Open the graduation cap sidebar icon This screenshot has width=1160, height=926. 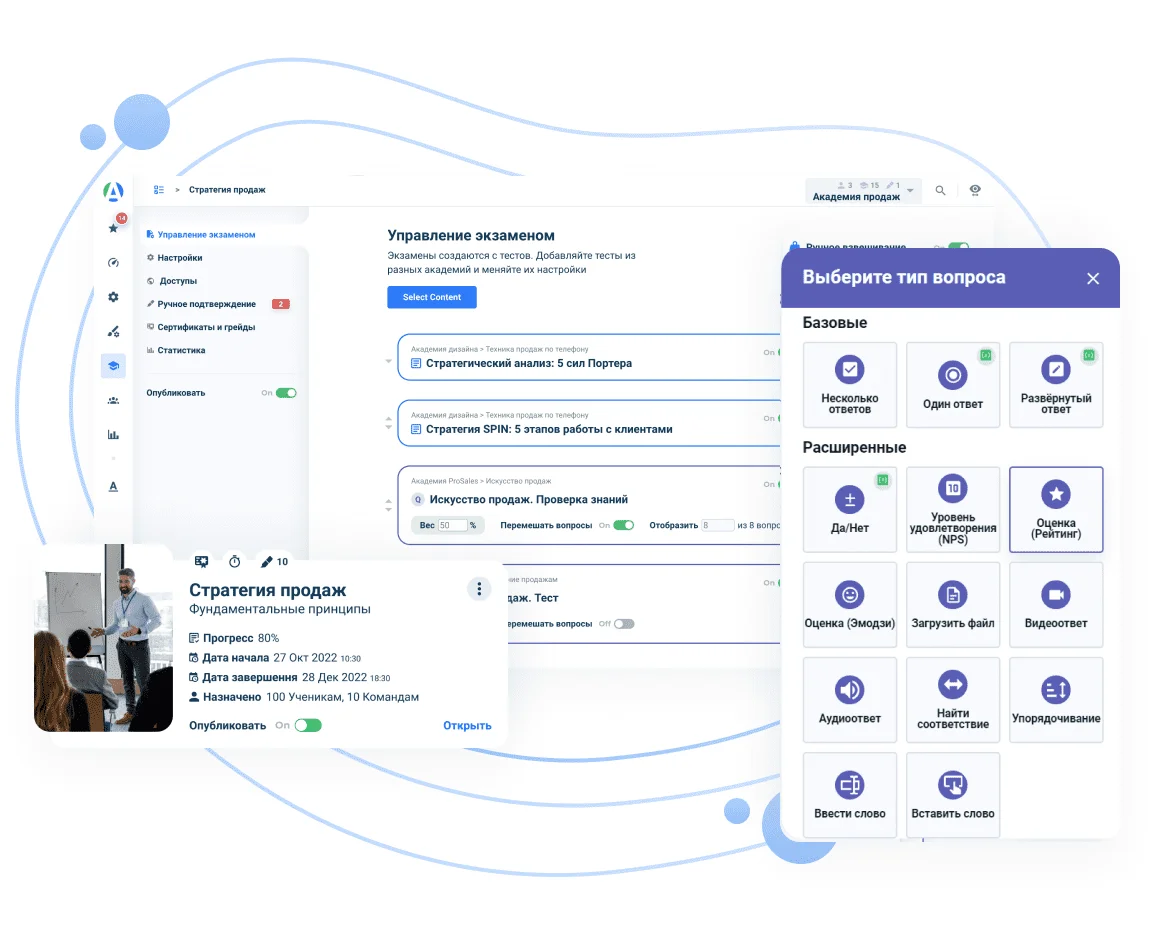(x=113, y=366)
